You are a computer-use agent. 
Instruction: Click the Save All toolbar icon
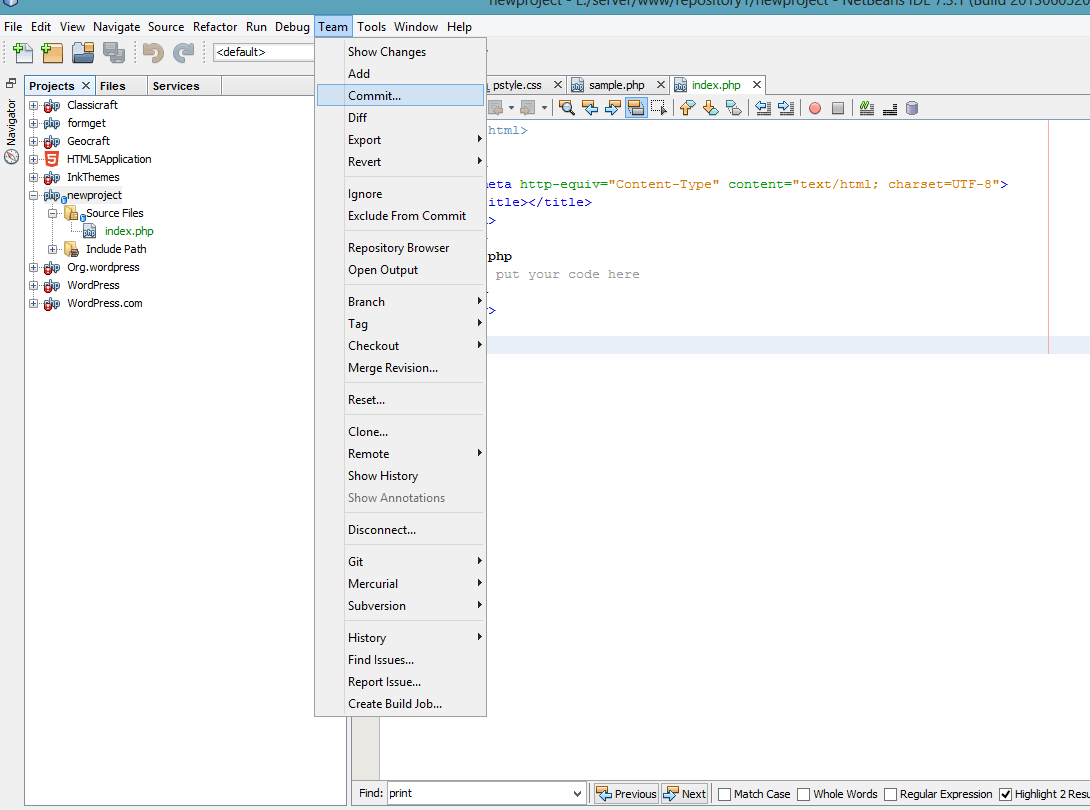point(113,52)
